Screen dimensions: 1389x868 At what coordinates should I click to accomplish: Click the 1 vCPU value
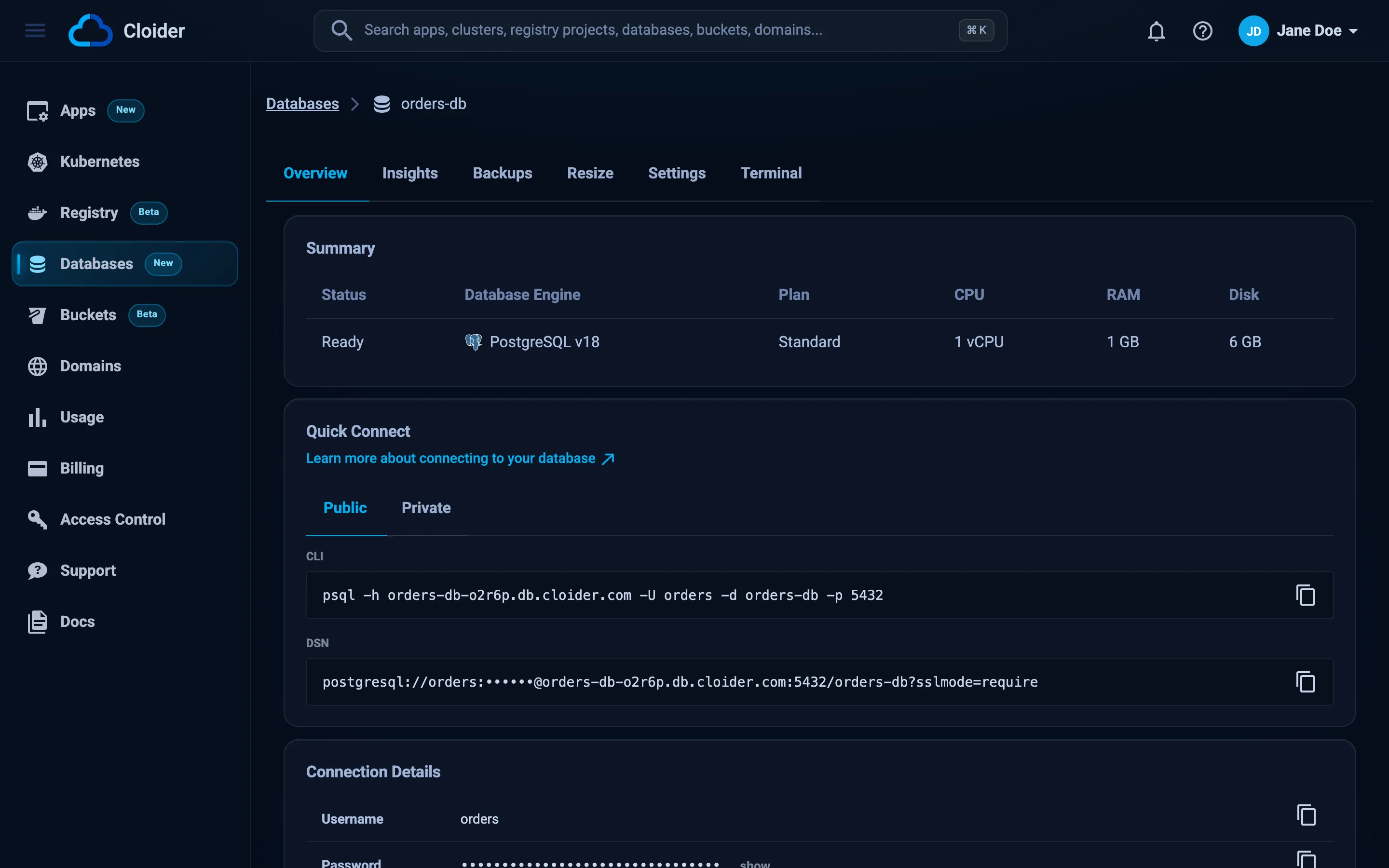(979, 341)
